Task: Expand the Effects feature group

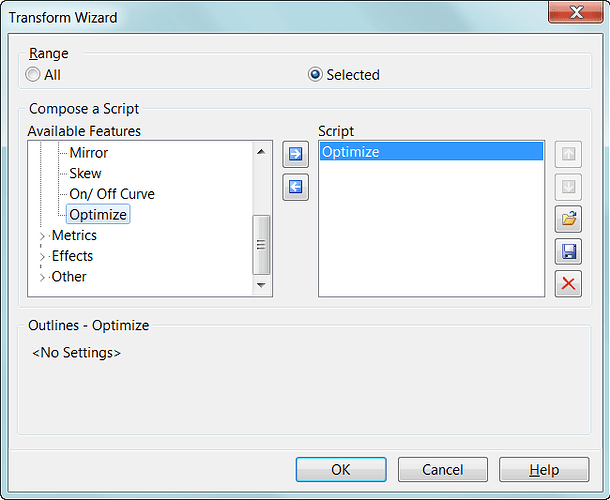Action: point(42,257)
